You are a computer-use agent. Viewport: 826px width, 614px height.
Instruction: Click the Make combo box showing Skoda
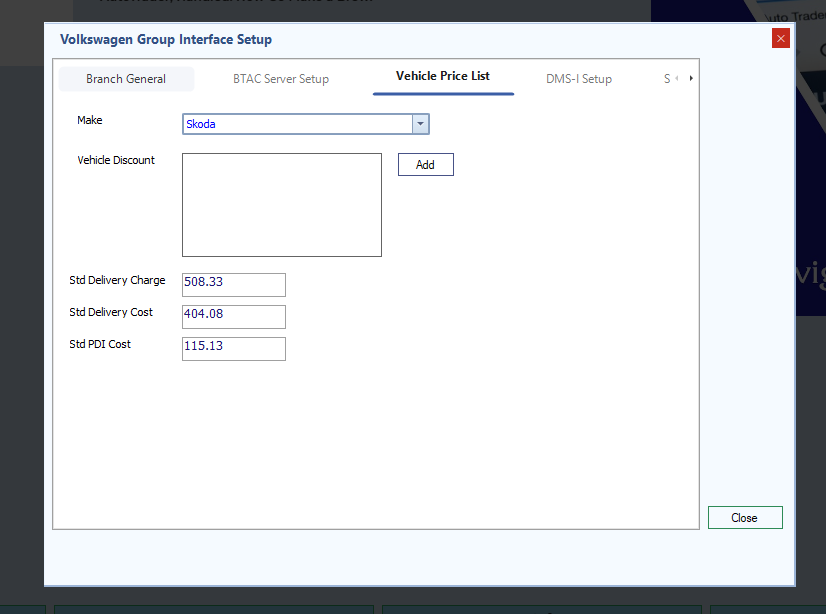coord(306,124)
